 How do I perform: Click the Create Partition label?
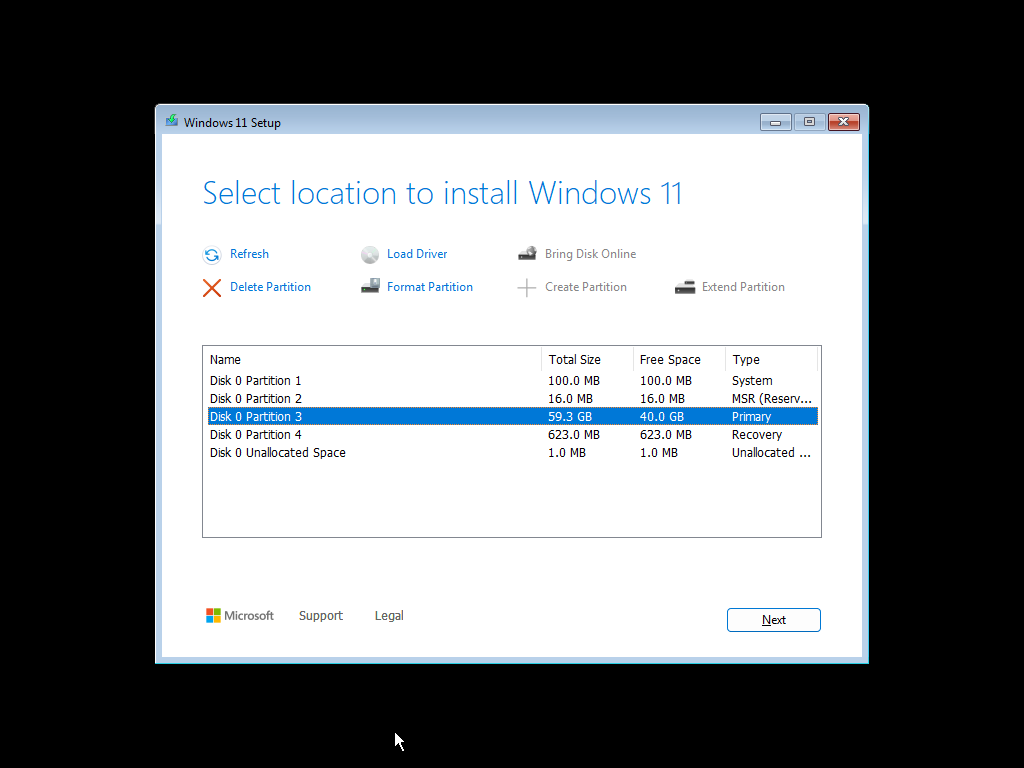pyautogui.click(x=586, y=287)
